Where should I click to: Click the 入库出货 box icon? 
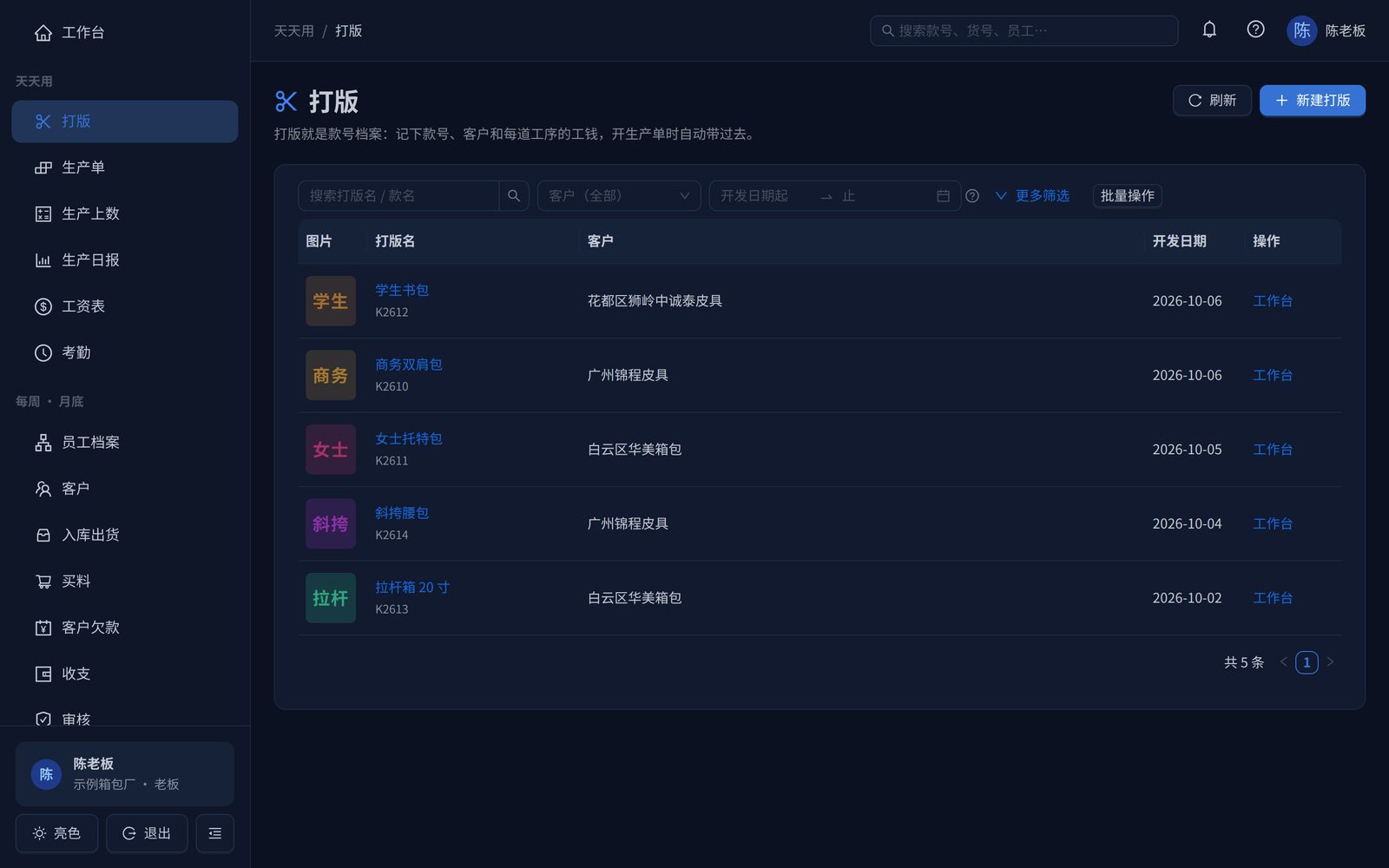(43, 536)
